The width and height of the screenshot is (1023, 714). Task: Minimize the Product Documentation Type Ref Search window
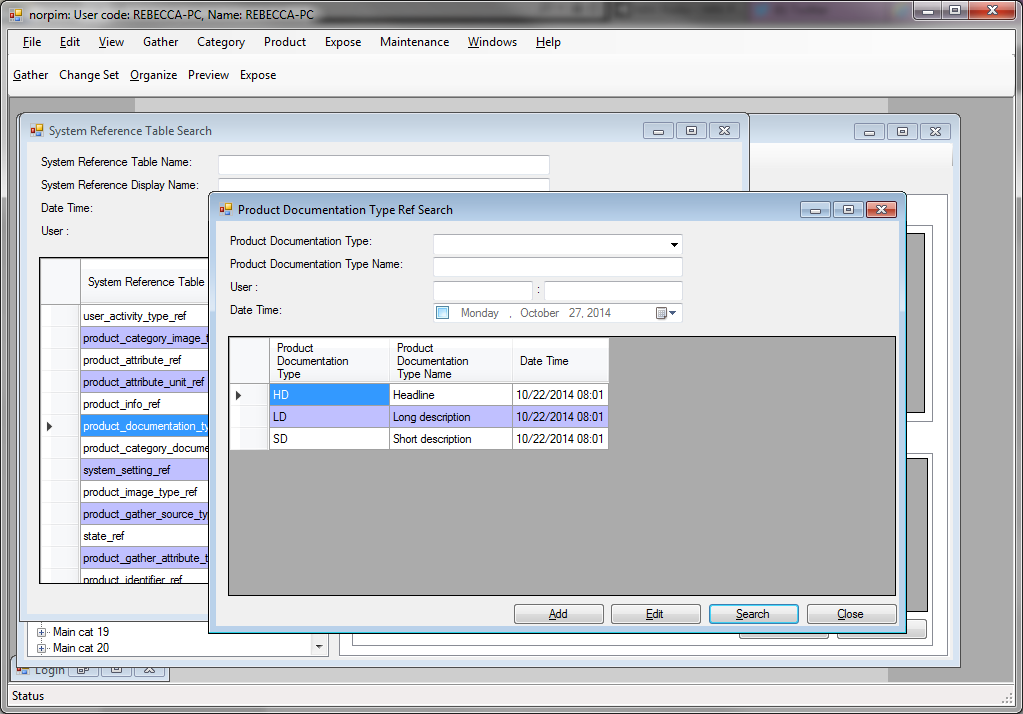point(816,210)
